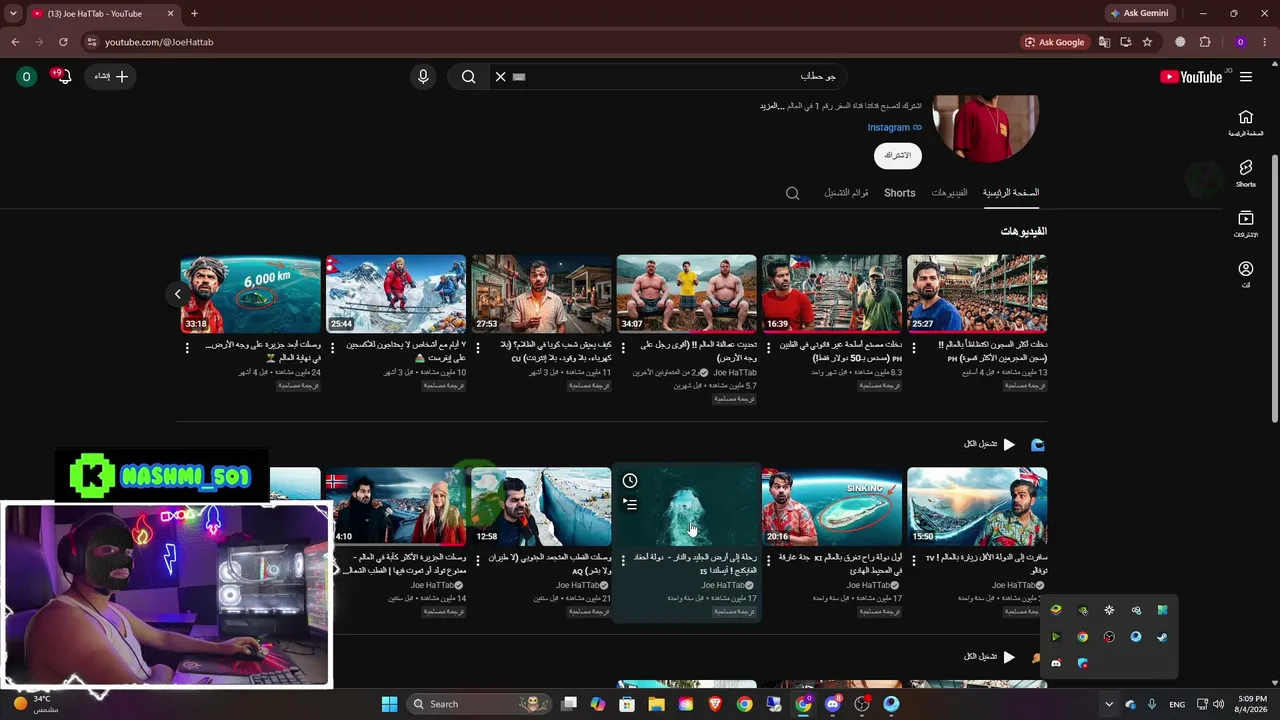The height and width of the screenshot is (720, 1280).
Task: Add hovered video to the queue
Action: tap(630, 505)
